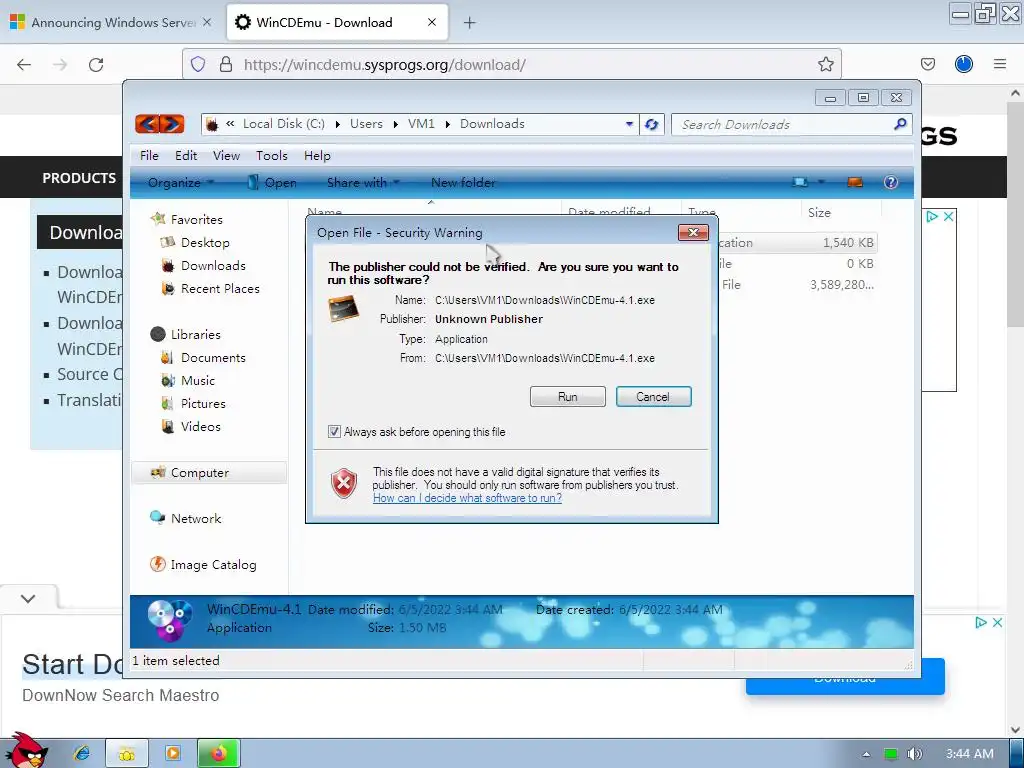Select Users in the address breadcrumb
The height and width of the screenshot is (768, 1024).
tap(366, 123)
